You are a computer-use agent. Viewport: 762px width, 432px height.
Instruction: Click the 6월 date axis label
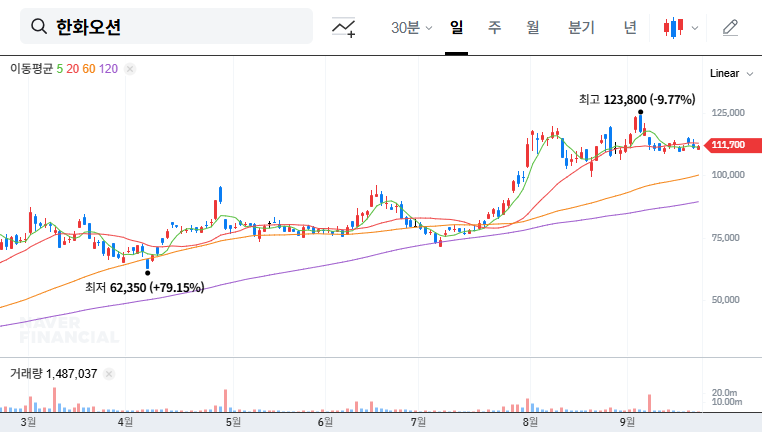pos(325,422)
